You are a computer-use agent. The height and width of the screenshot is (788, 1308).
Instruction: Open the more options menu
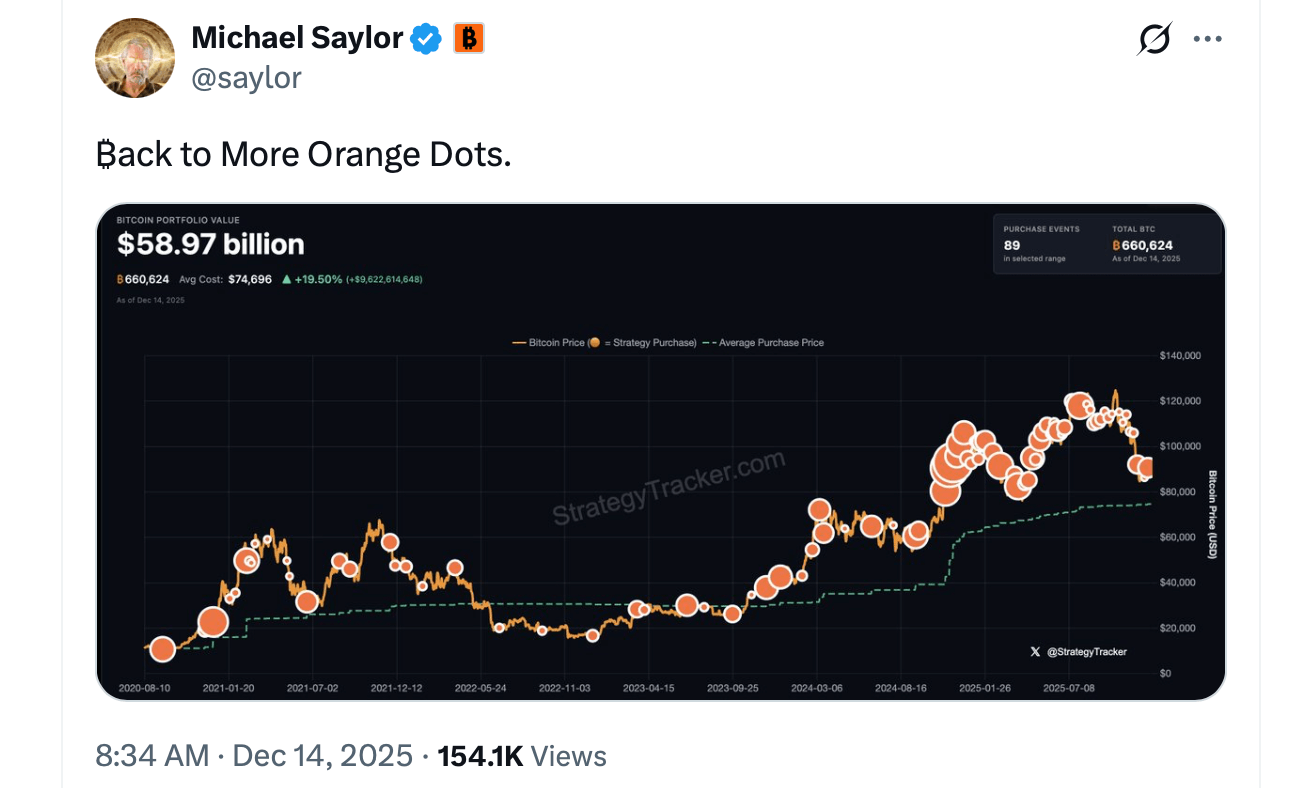pyautogui.click(x=1208, y=37)
